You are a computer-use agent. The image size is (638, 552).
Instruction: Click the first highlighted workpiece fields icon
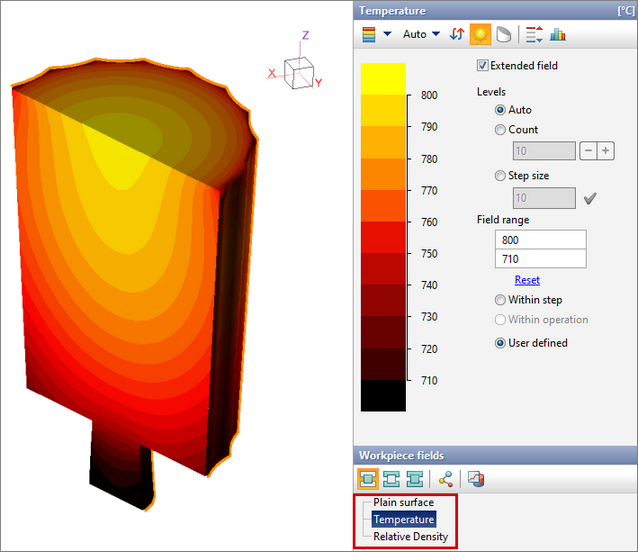point(368,480)
